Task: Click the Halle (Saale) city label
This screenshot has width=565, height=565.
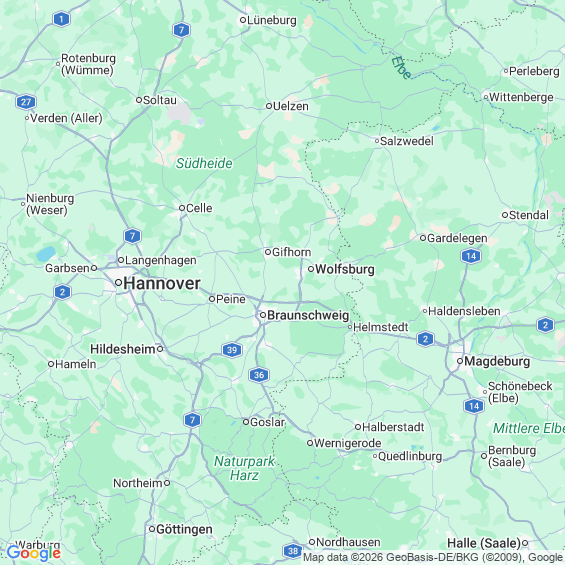Action: (484, 543)
